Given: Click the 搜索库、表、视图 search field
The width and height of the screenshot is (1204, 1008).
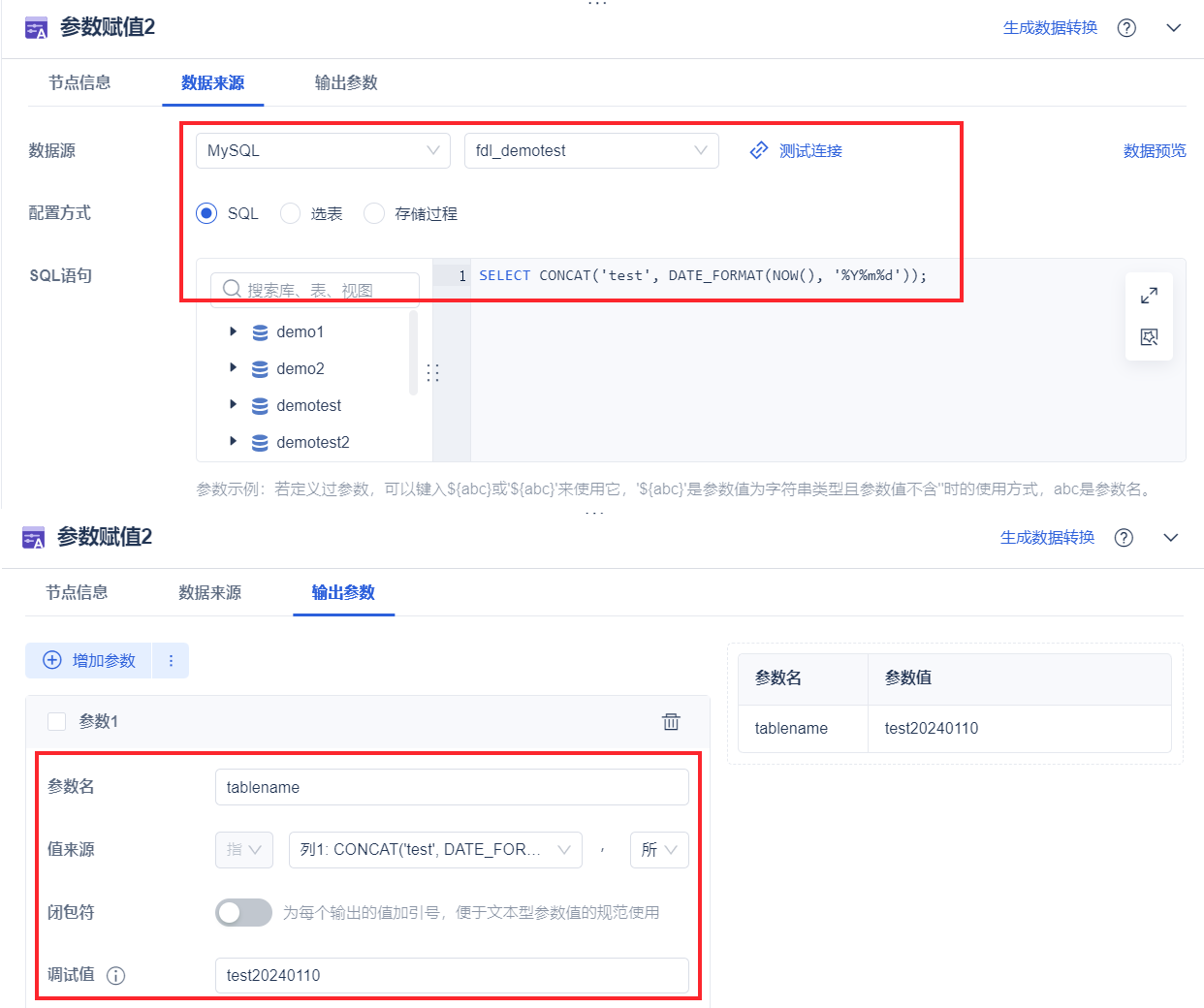Looking at the screenshot, I should (315, 289).
